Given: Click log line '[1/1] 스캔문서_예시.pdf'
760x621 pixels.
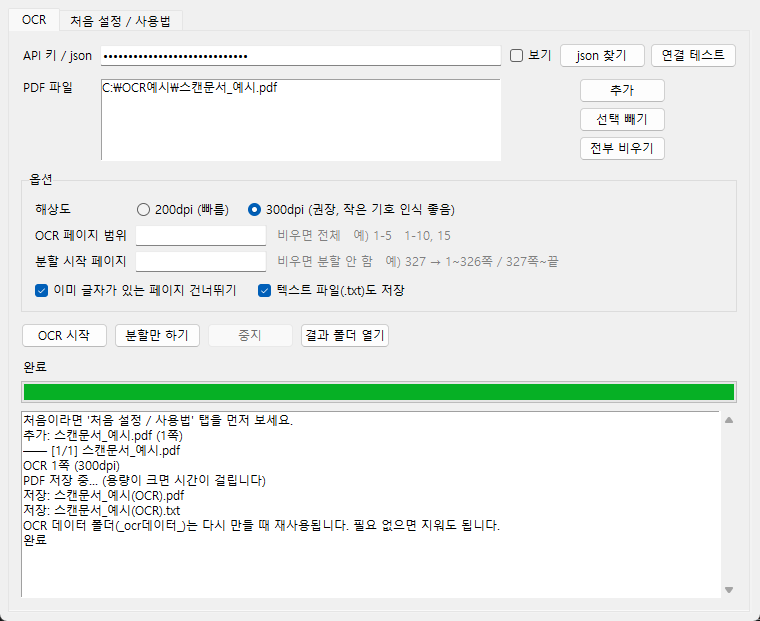Looking at the screenshot, I should coord(101,450).
